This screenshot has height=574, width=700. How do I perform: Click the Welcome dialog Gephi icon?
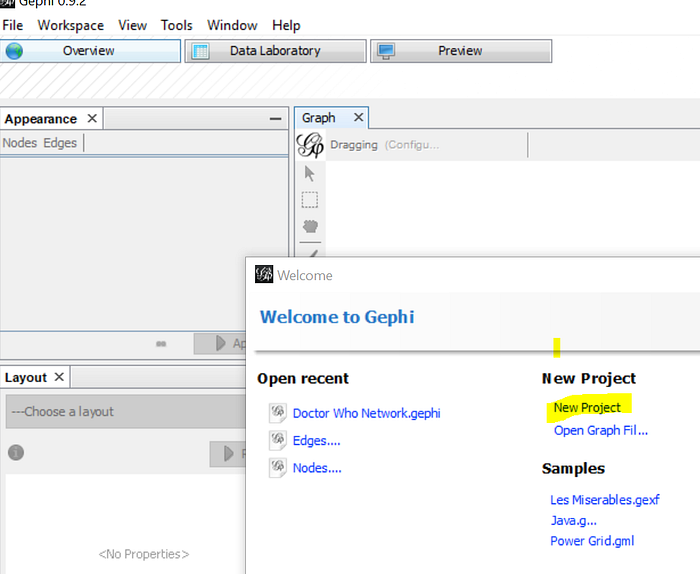point(264,274)
